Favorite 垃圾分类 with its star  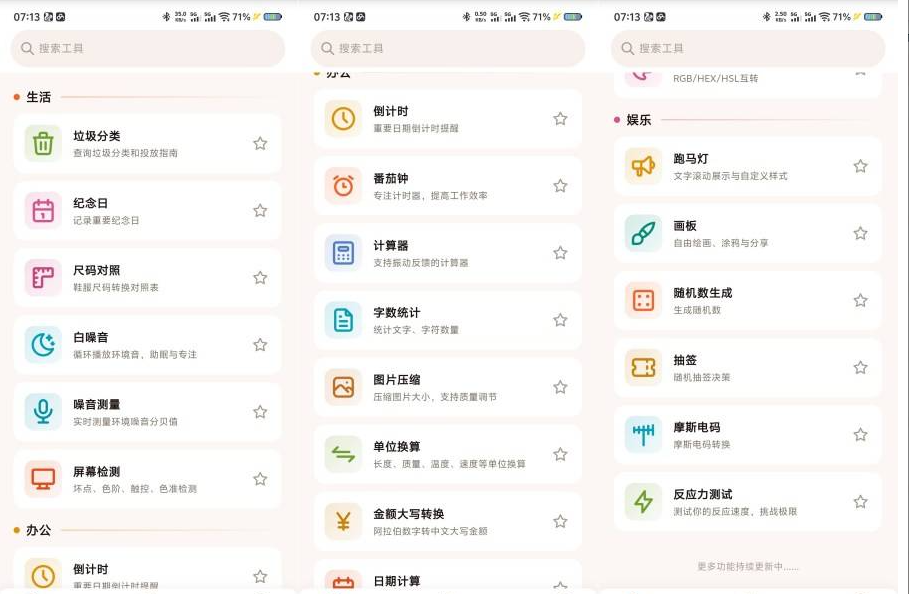click(260, 143)
